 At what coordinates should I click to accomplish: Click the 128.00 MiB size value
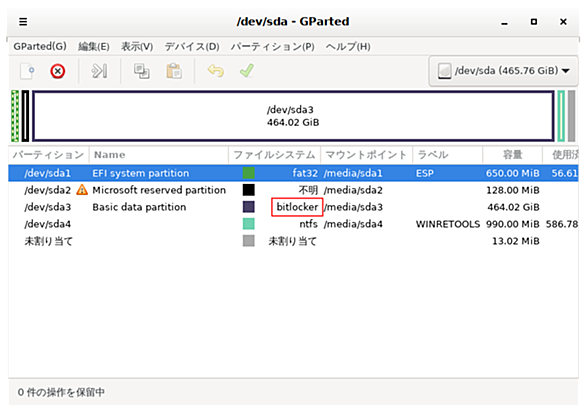[x=513, y=190]
